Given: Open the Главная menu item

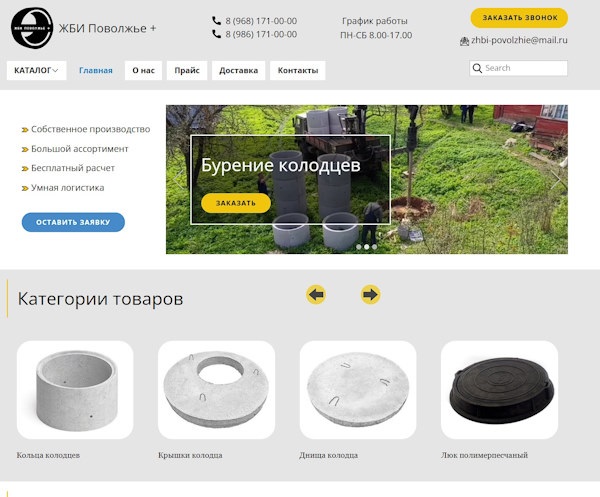Looking at the screenshot, I should click(96, 71).
